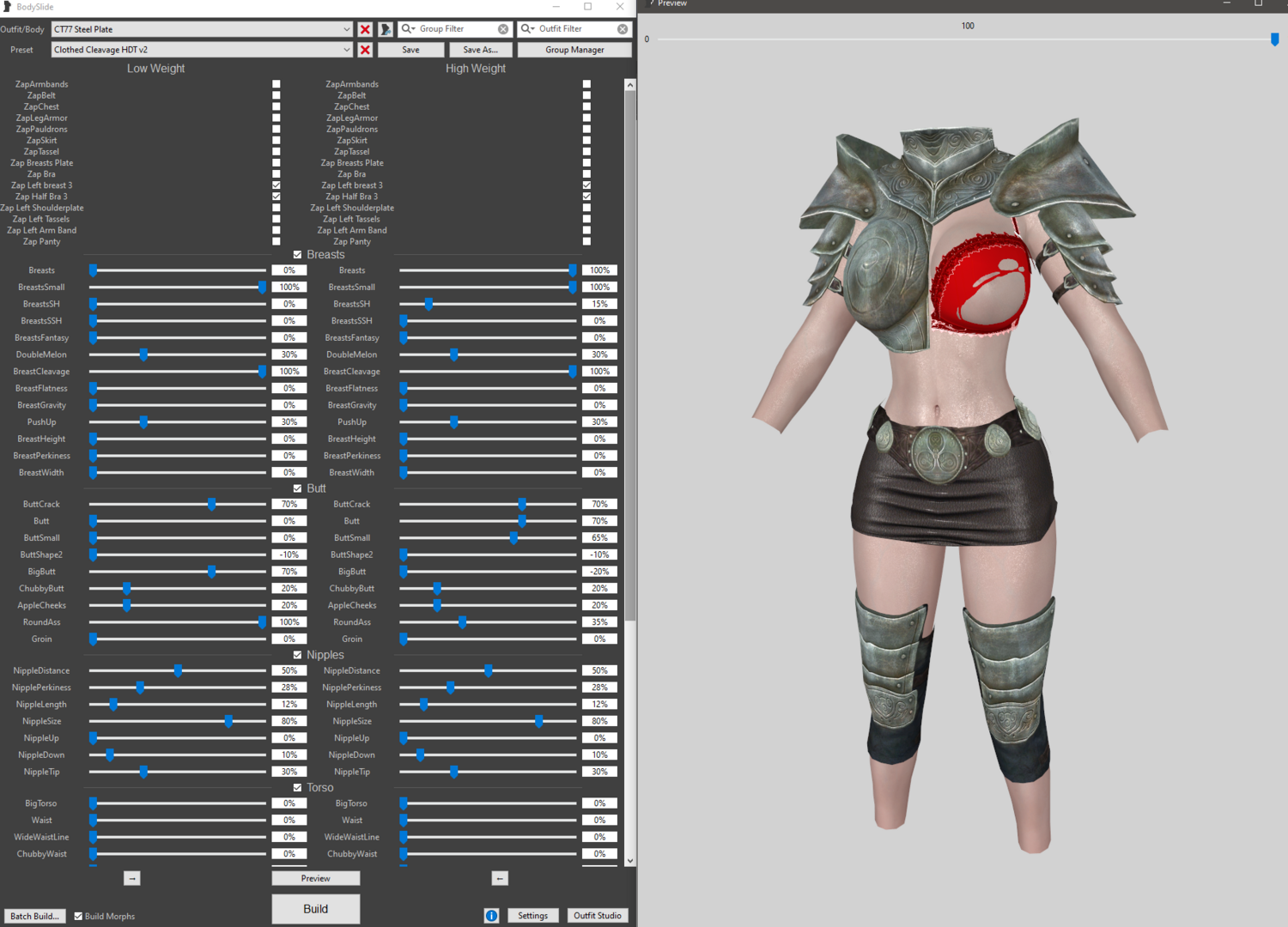This screenshot has width=1288, height=927.
Task: Click the high weight NippleDistance slider
Action: click(x=488, y=670)
